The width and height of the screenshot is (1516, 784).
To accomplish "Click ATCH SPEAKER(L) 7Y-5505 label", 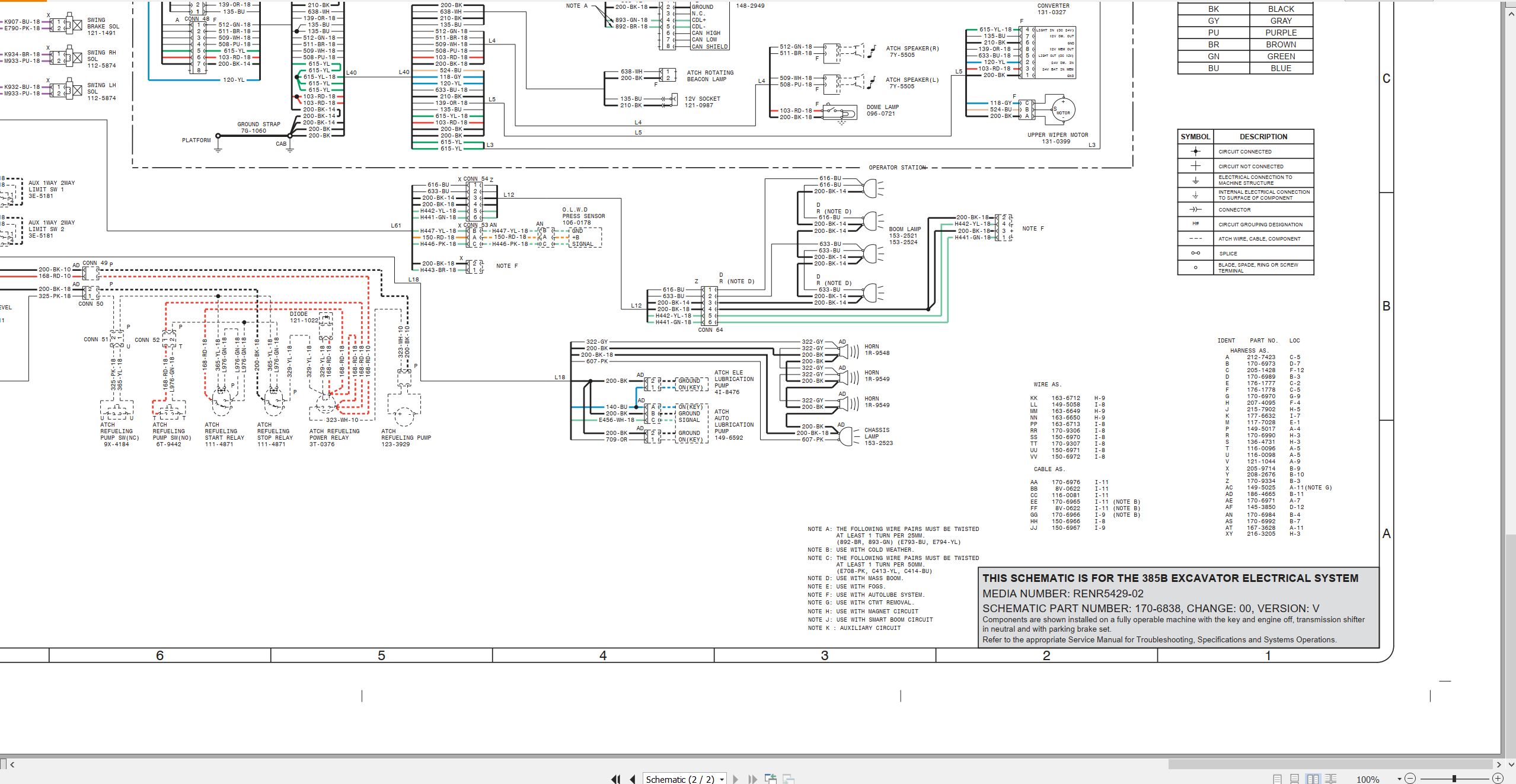I will (x=912, y=83).
